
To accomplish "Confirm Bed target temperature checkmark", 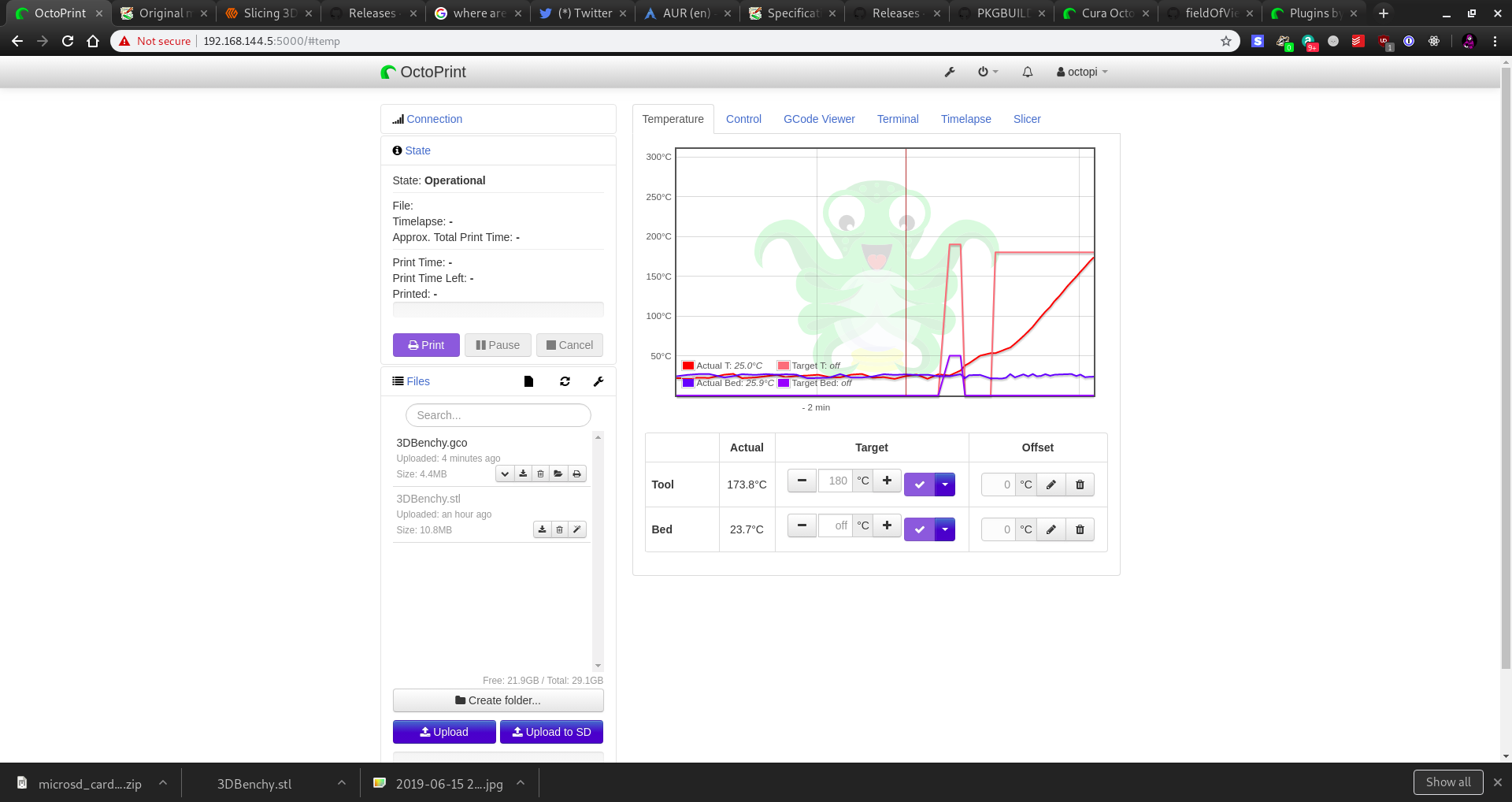I will tap(919, 529).
